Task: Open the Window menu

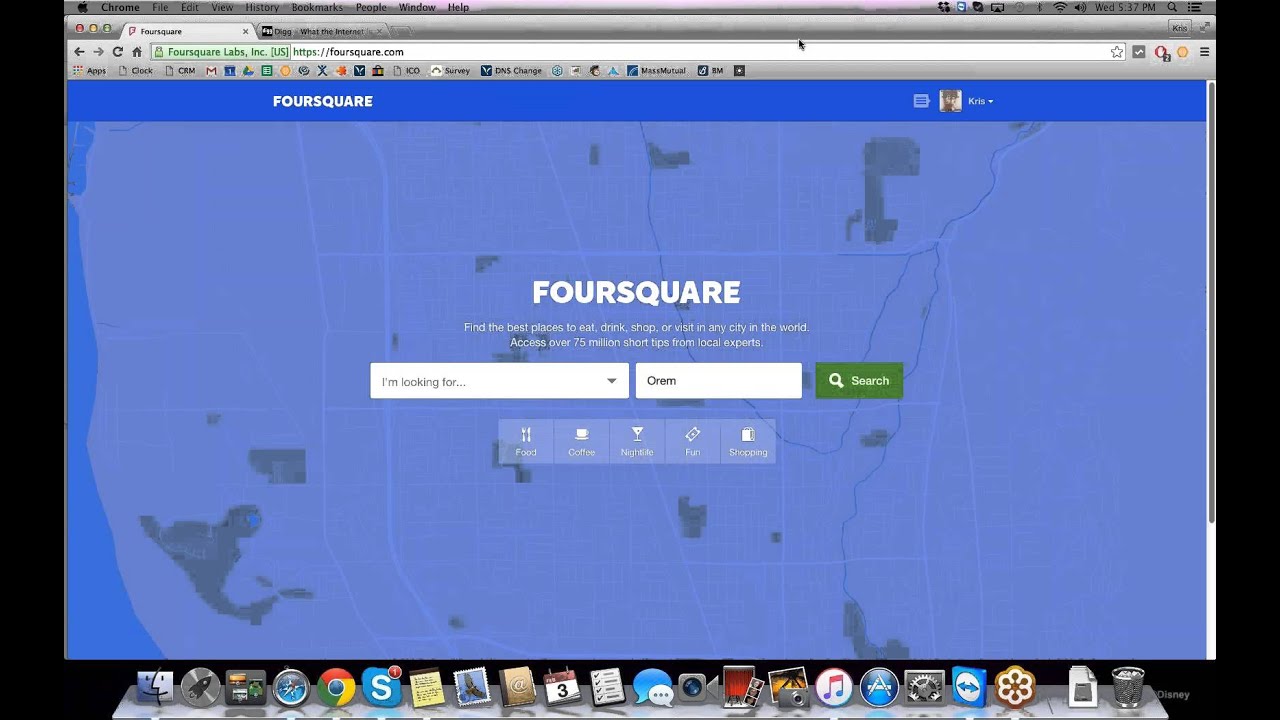Action: tap(417, 7)
